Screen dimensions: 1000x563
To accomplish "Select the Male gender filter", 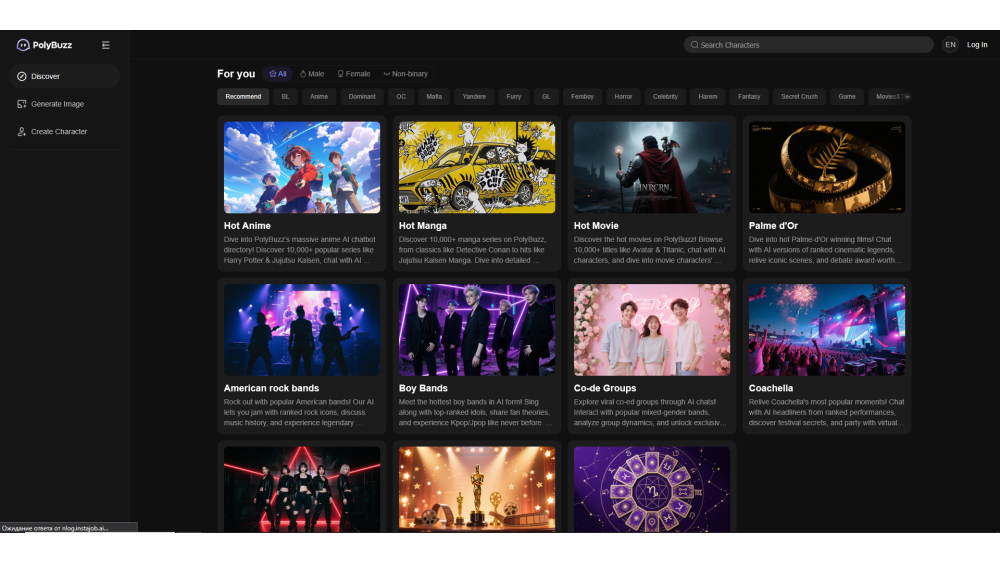I will click(x=312, y=74).
